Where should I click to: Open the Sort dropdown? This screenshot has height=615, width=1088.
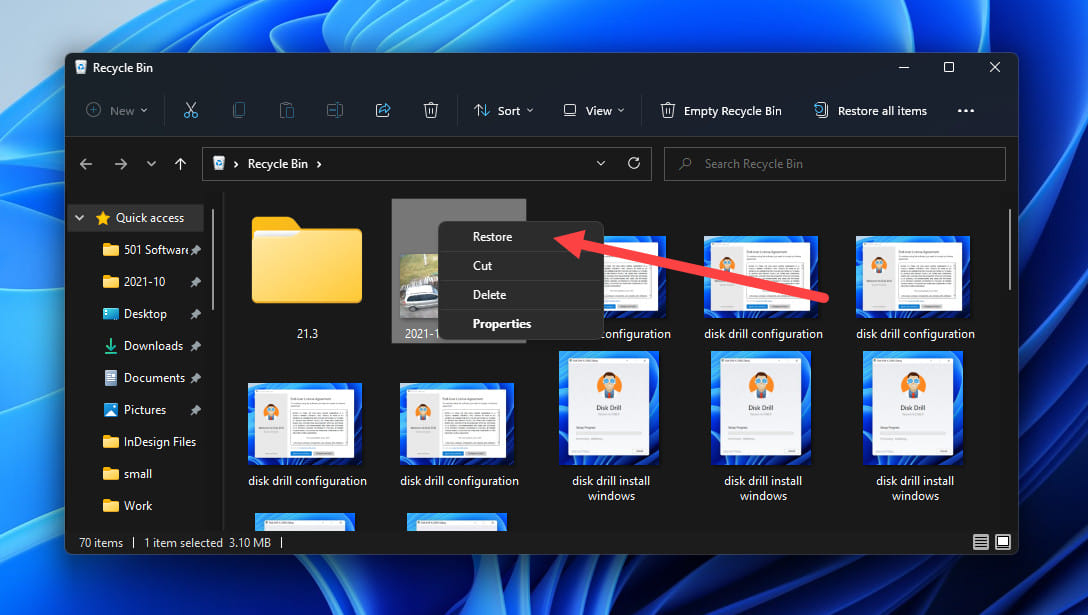504,110
